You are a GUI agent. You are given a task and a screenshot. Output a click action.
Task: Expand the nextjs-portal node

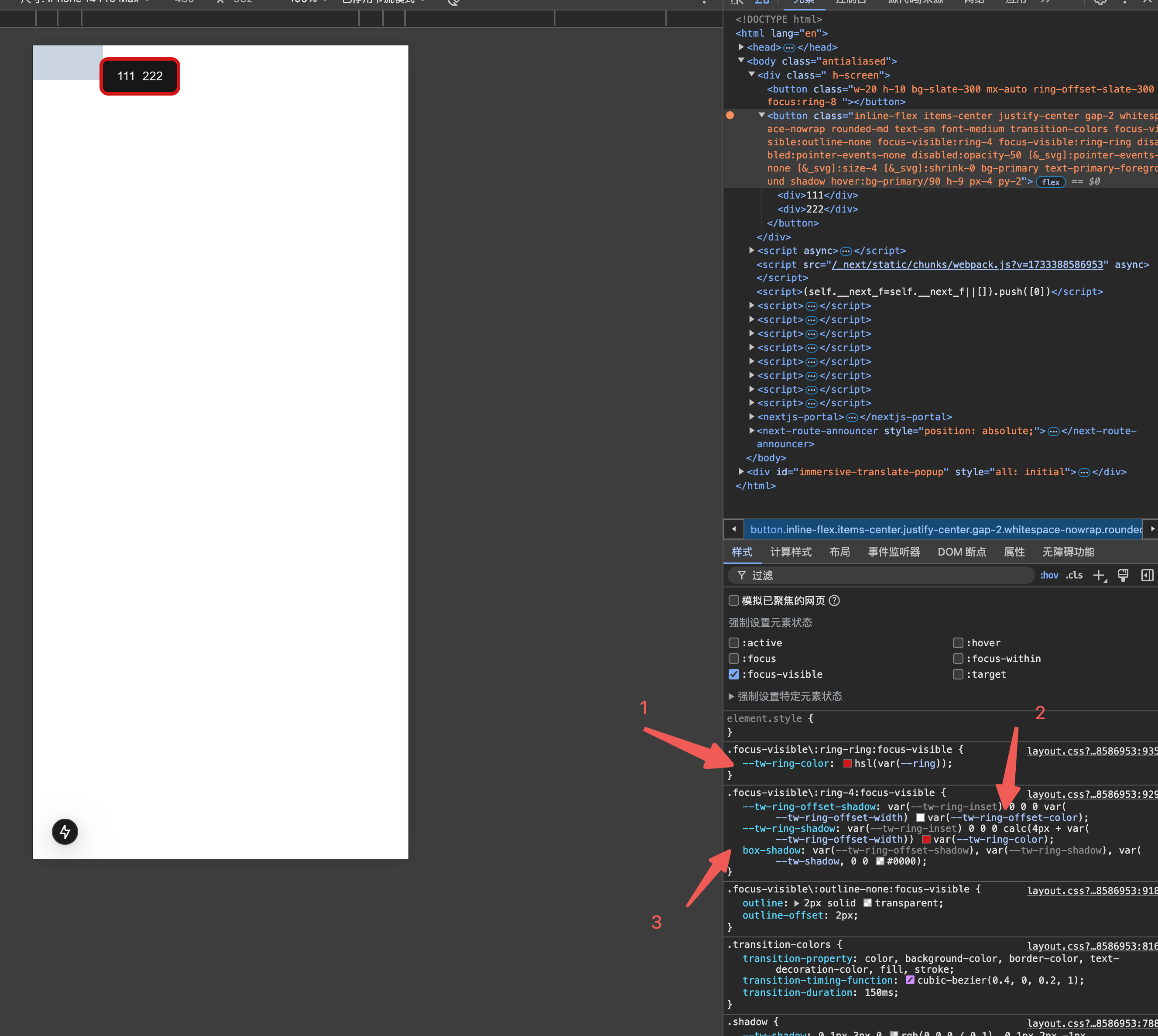(x=752, y=417)
